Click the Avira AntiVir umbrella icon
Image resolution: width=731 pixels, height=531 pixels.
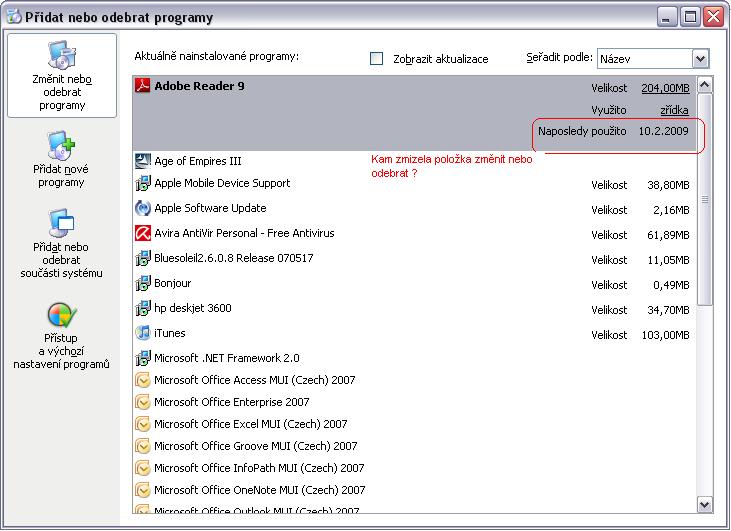[143, 233]
